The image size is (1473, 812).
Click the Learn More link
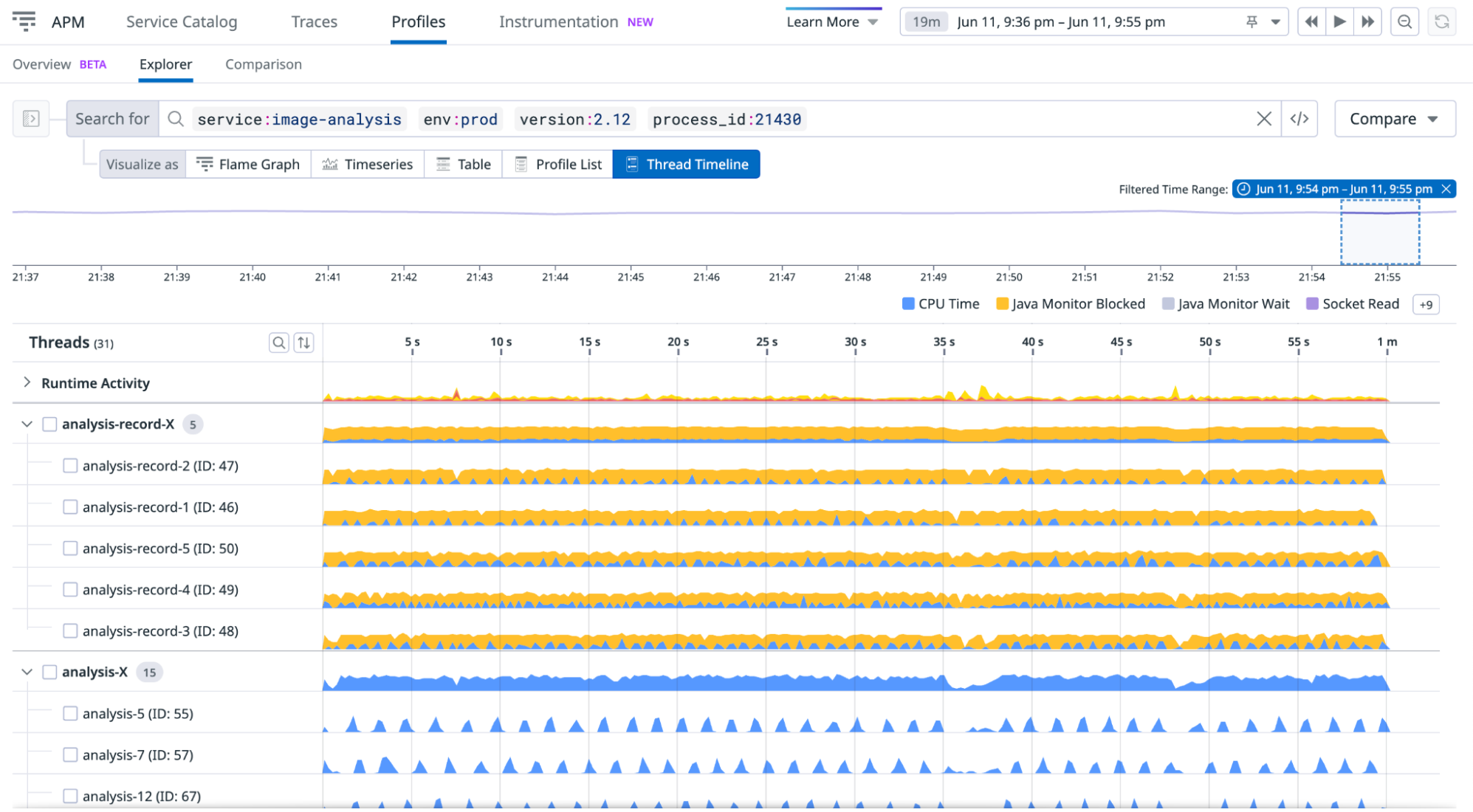tap(823, 21)
